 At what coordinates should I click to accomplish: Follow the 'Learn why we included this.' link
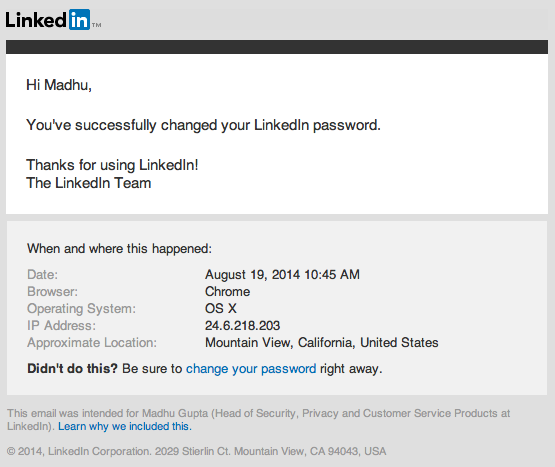point(125,426)
